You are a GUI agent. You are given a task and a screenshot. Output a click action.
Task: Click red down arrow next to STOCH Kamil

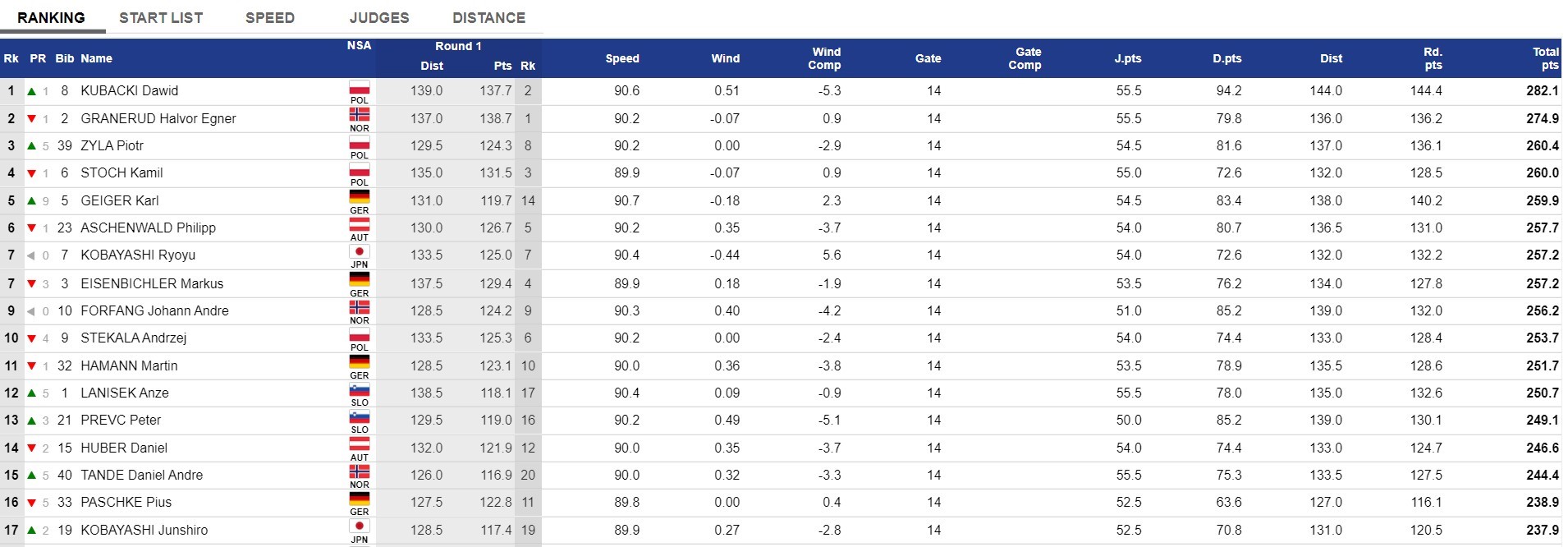tap(32, 173)
